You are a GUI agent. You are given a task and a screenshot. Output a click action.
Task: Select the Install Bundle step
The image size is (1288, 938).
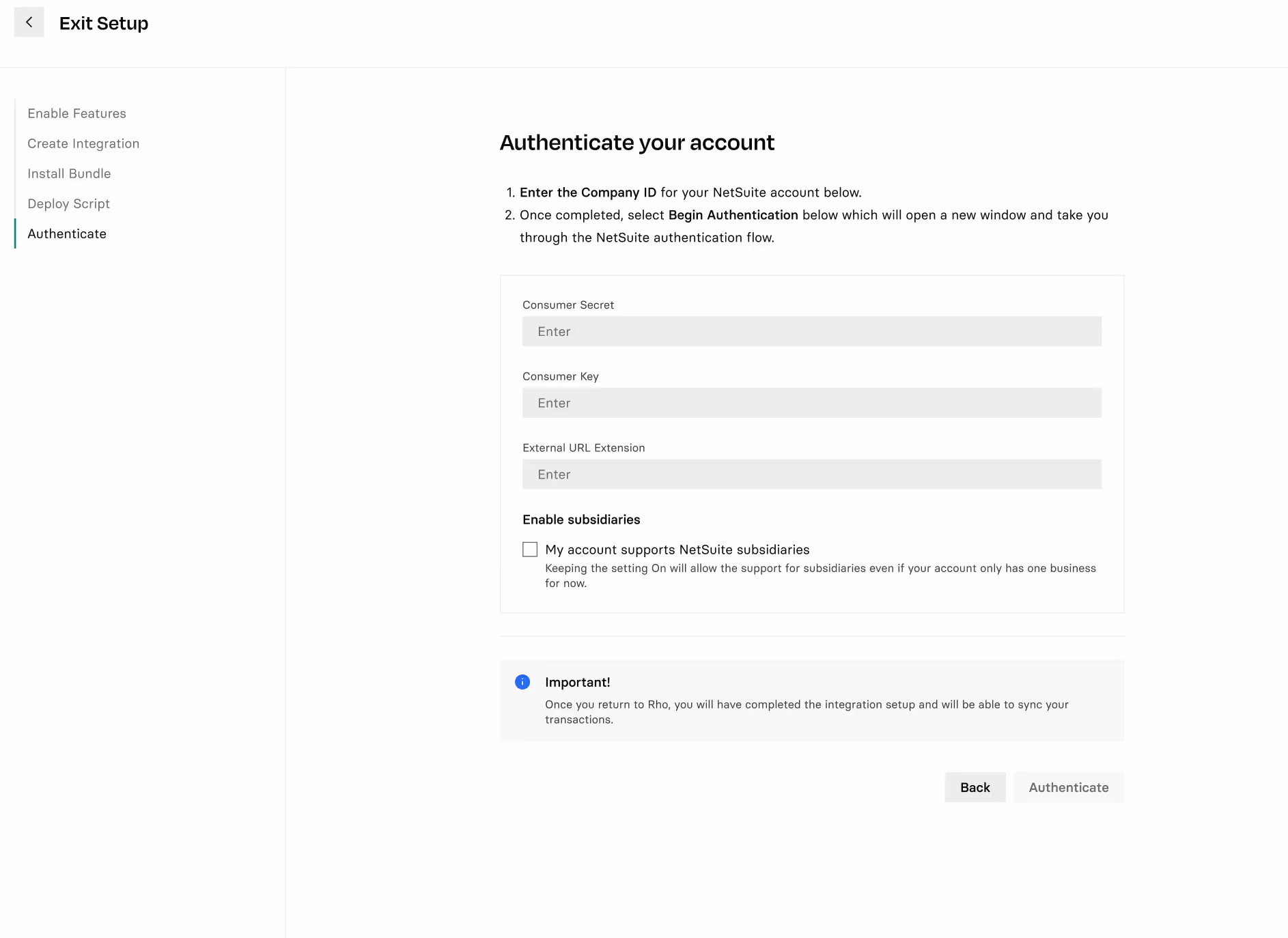click(x=69, y=173)
